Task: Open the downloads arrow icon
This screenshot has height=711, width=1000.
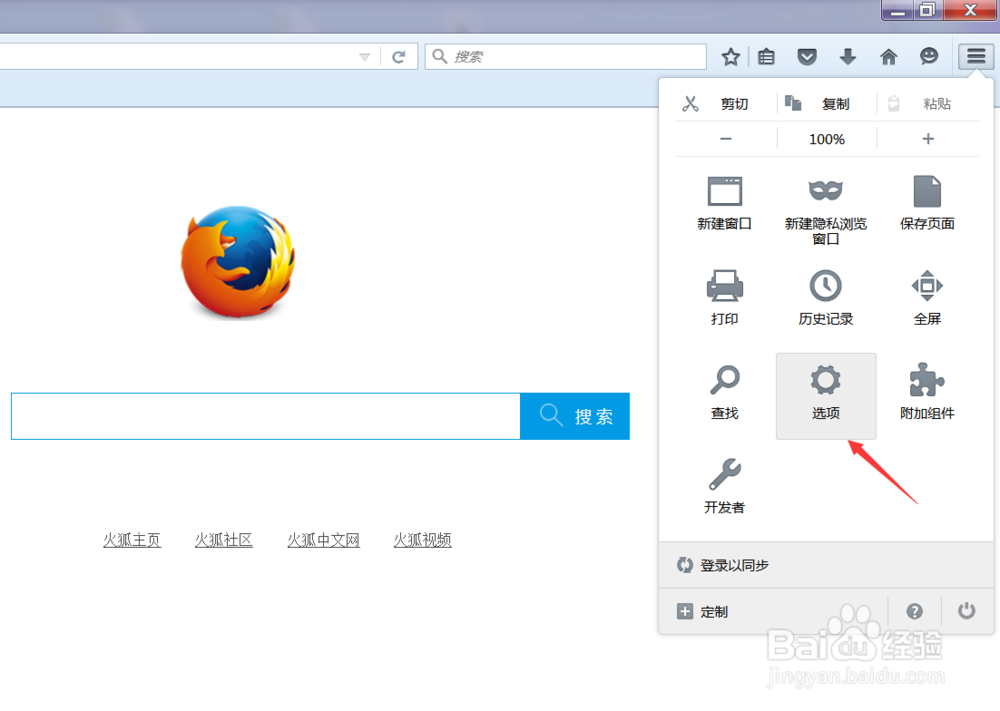Action: [848, 57]
